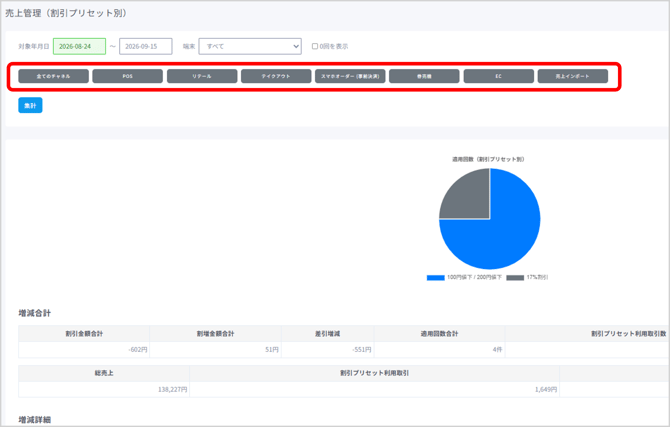Toggle the 0回を表示 checkbox
This screenshot has height=427, width=670.
coord(315,46)
